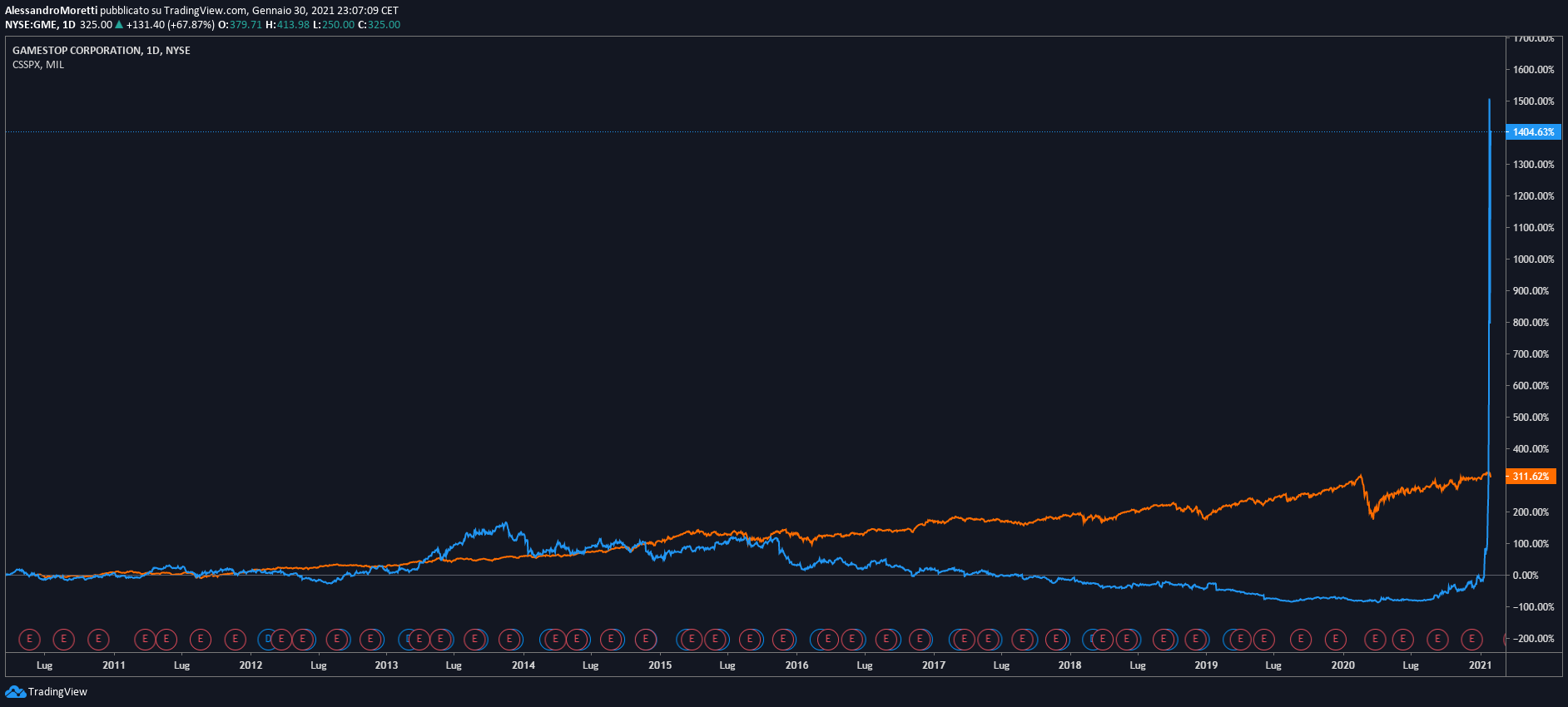Click the low value L:250.00
The height and width of the screenshot is (707, 1568).
(x=334, y=25)
